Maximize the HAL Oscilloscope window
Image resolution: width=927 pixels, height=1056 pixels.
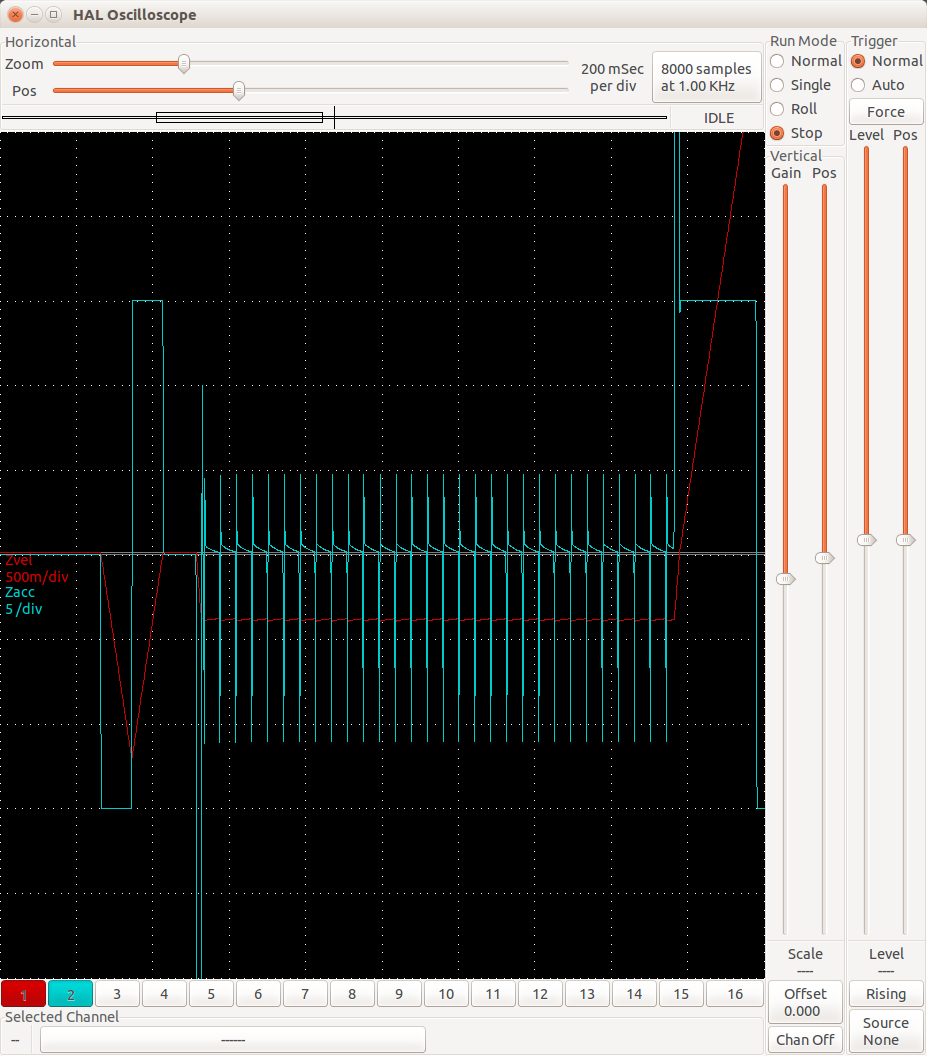tap(53, 14)
